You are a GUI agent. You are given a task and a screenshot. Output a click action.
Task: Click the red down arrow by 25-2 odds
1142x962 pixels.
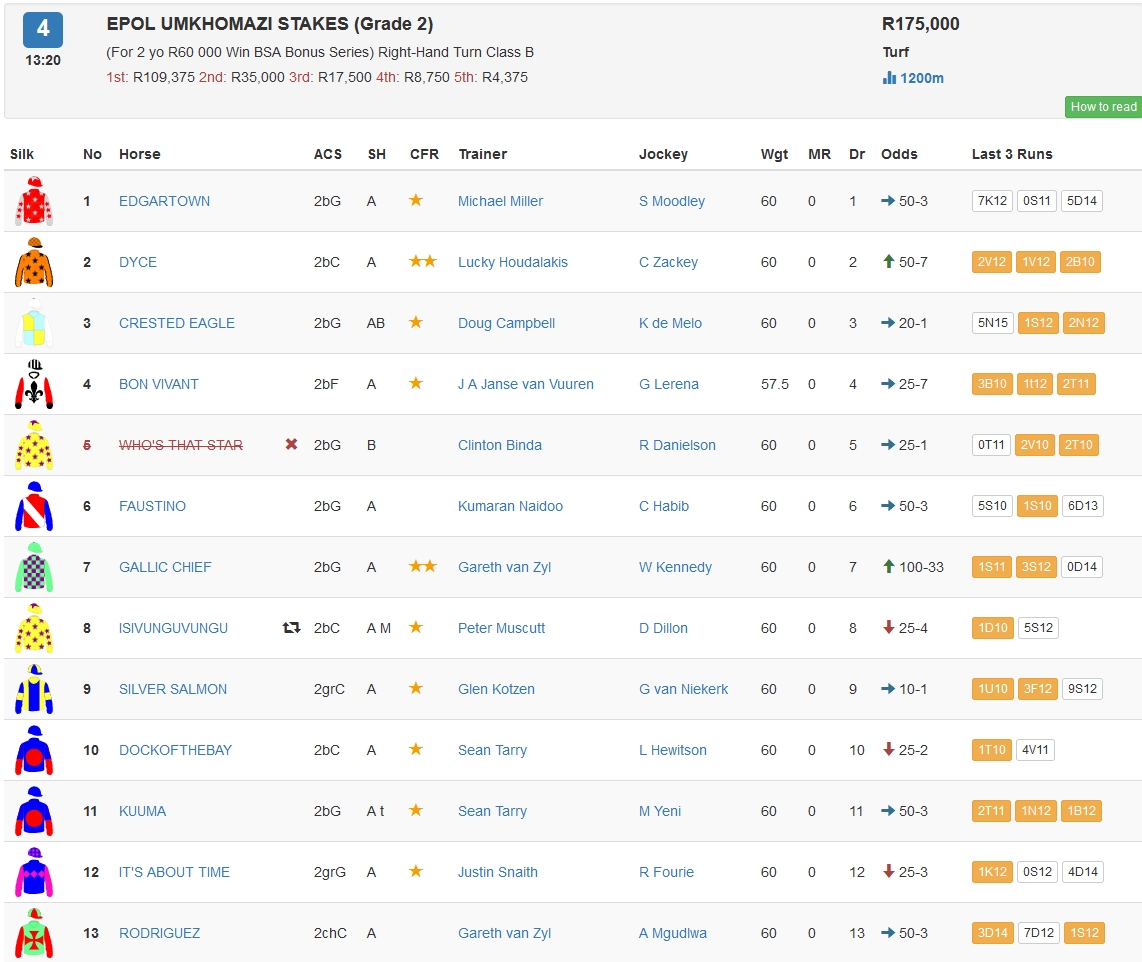point(887,750)
